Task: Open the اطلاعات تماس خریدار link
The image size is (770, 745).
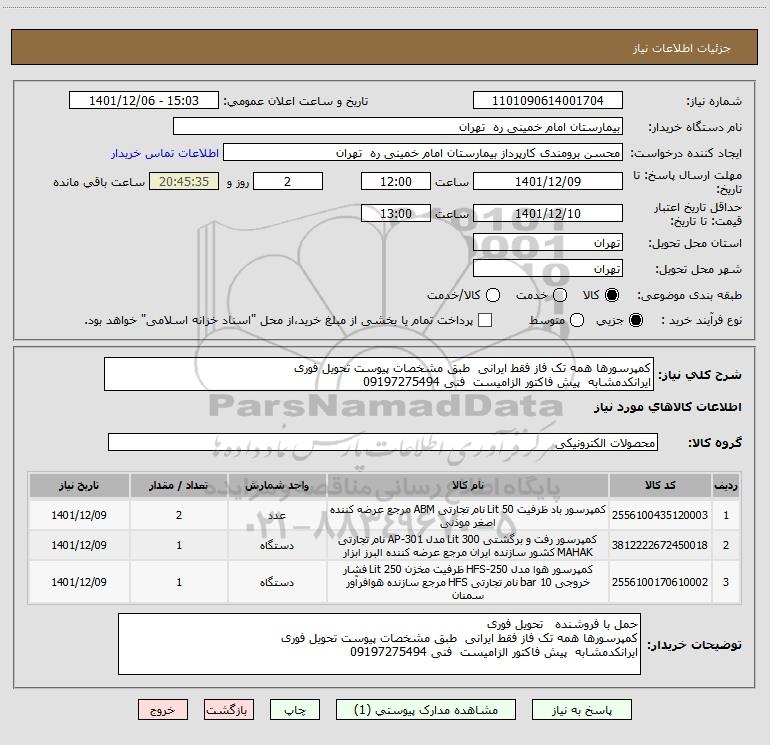Action: tap(165, 153)
